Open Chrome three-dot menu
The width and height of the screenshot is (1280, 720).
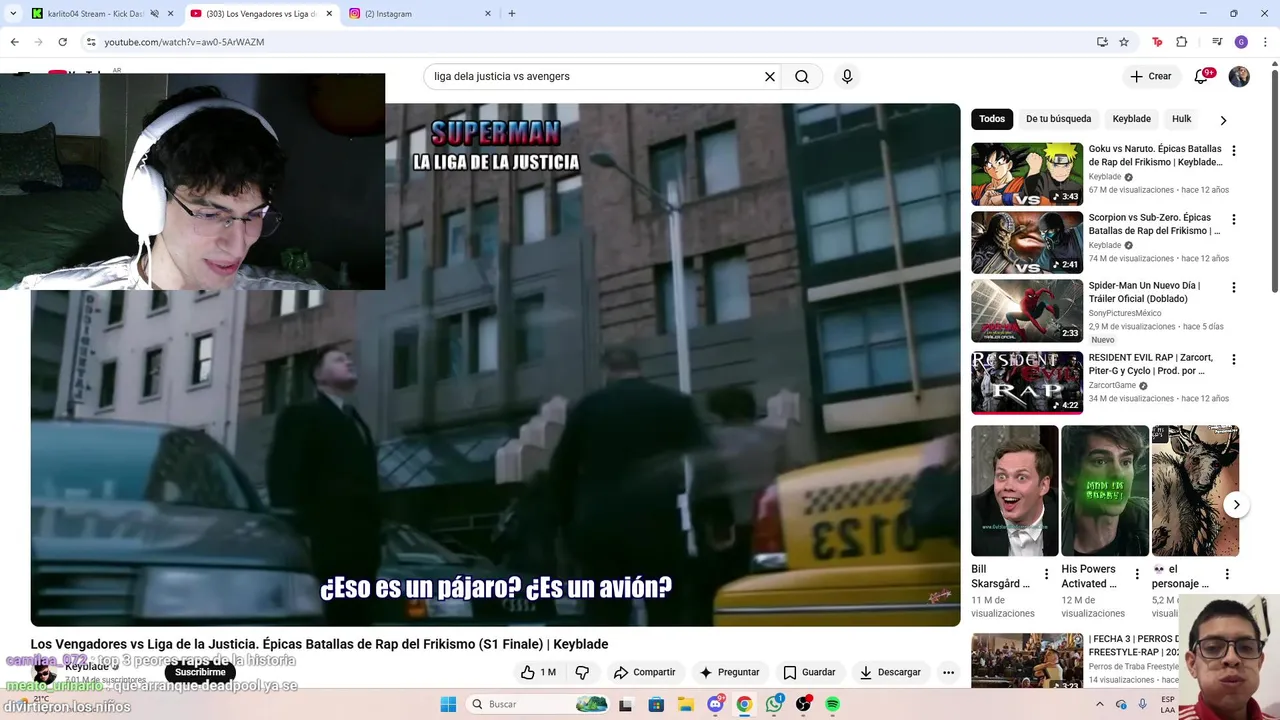(1265, 42)
